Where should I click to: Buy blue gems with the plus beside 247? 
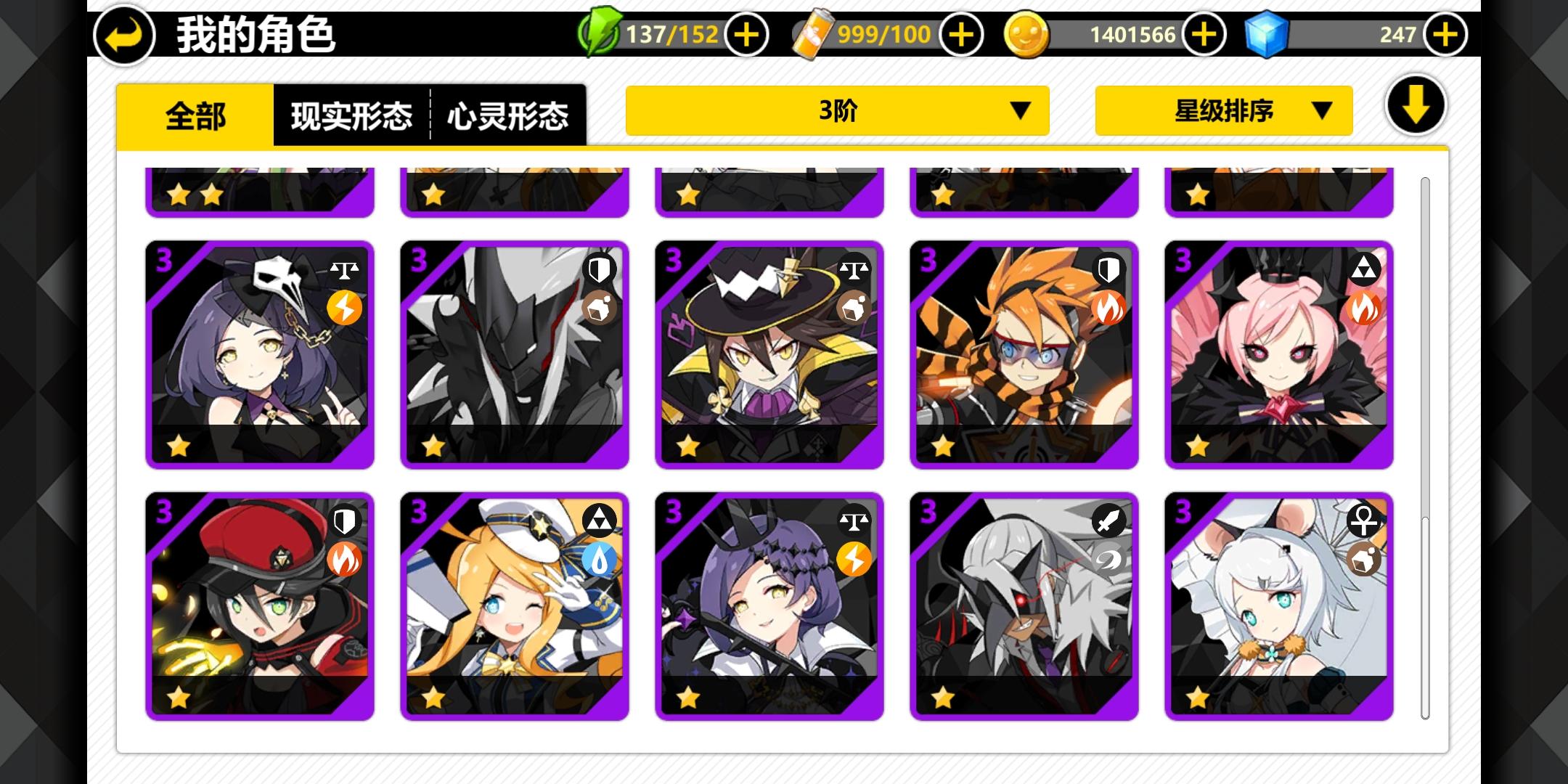tap(1445, 34)
